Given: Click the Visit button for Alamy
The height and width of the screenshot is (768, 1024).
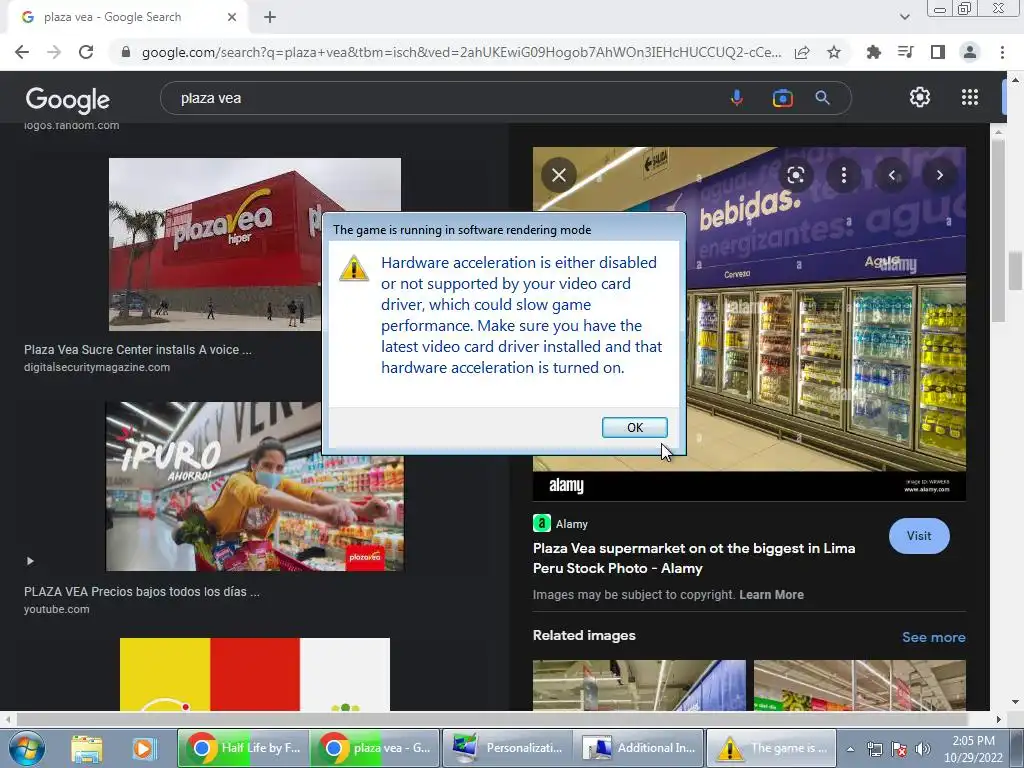Looking at the screenshot, I should 919,536.
